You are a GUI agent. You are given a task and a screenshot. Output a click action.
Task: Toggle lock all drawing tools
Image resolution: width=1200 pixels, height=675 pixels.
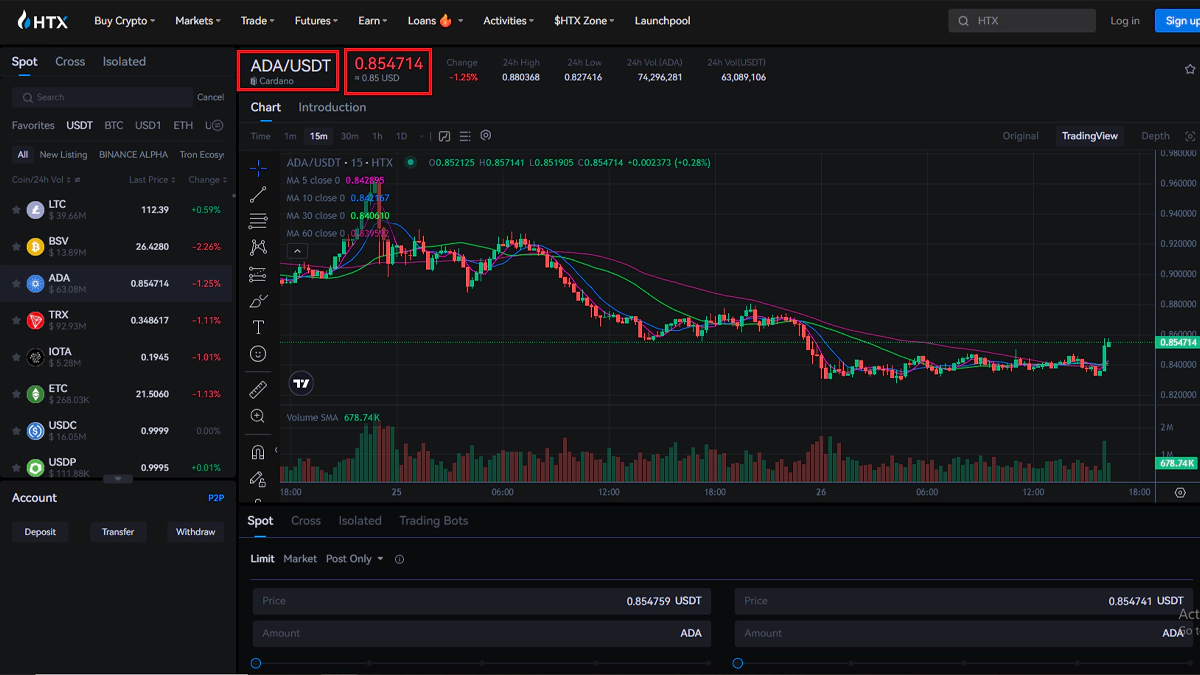pyautogui.click(x=258, y=479)
